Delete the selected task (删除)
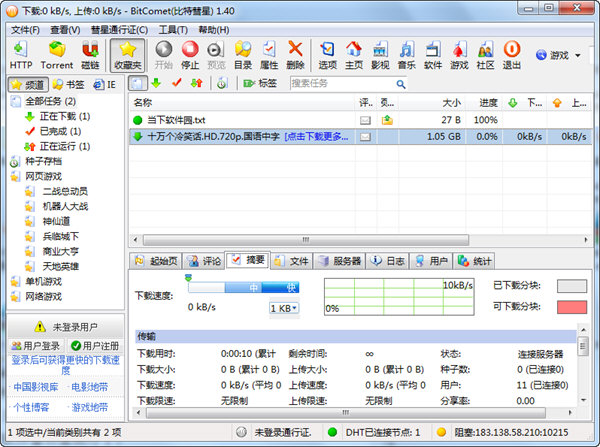The image size is (600, 447). pos(295,55)
